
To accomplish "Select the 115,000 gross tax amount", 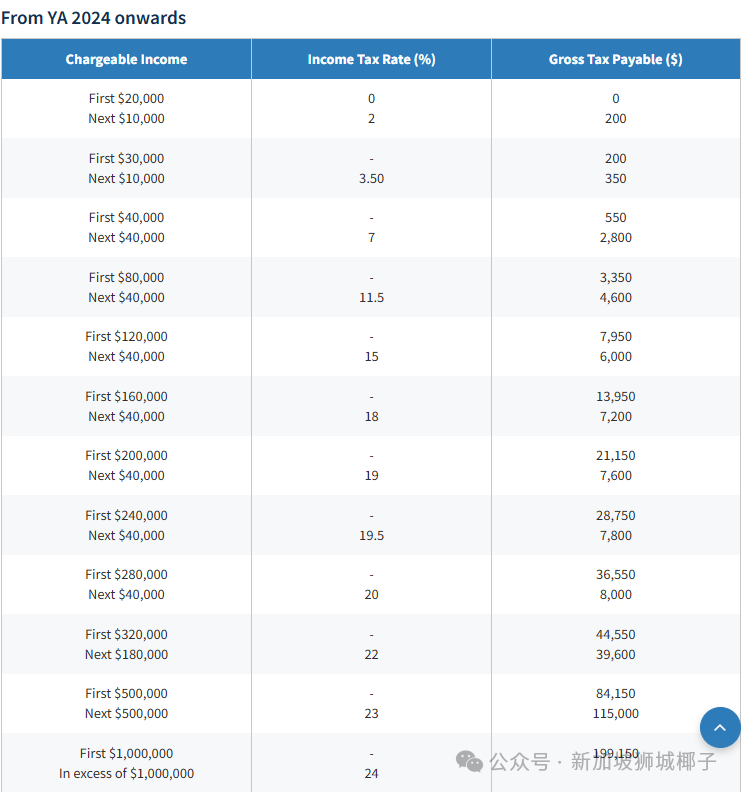I will [x=615, y=714].
